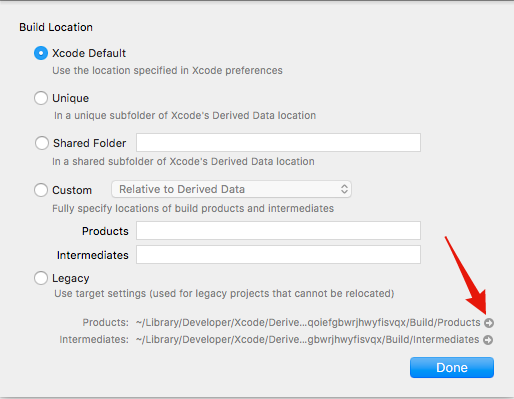Click the Intermediates DerivedData path text
The height and width of the screenshot is (399, 514).
point(307,340)
